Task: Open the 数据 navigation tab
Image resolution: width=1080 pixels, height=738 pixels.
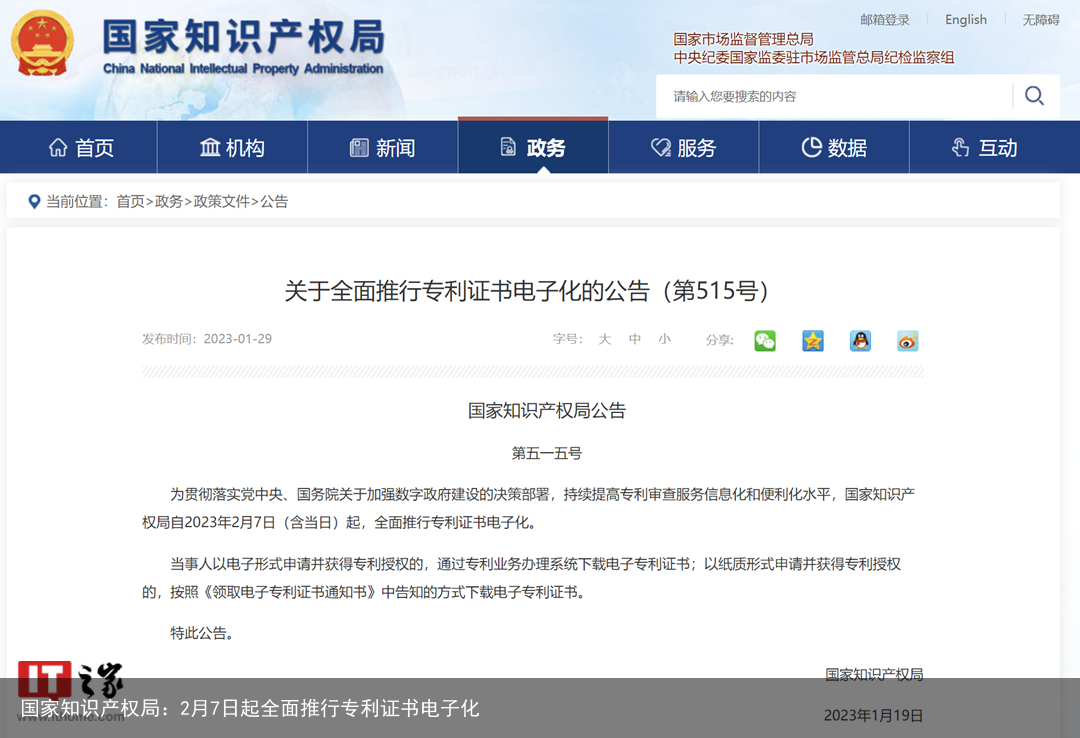Action: click(x=834, y=147)
